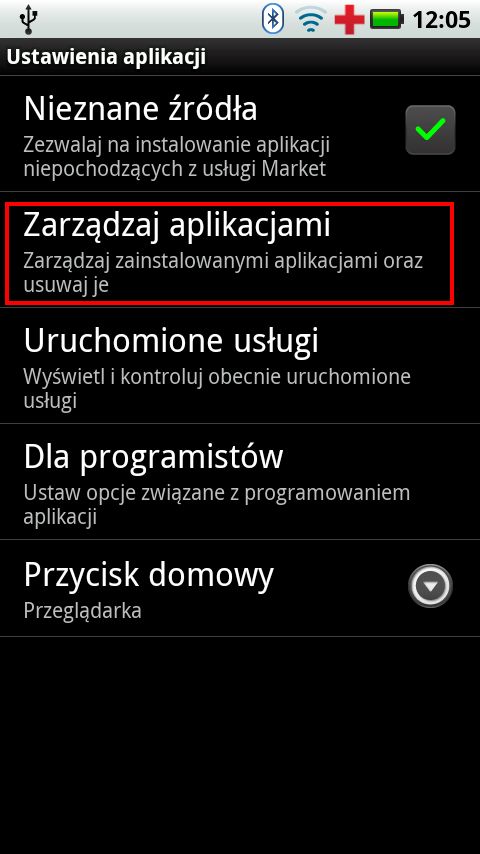Tap the Wi-Fi signal icon

pos(312,20)
